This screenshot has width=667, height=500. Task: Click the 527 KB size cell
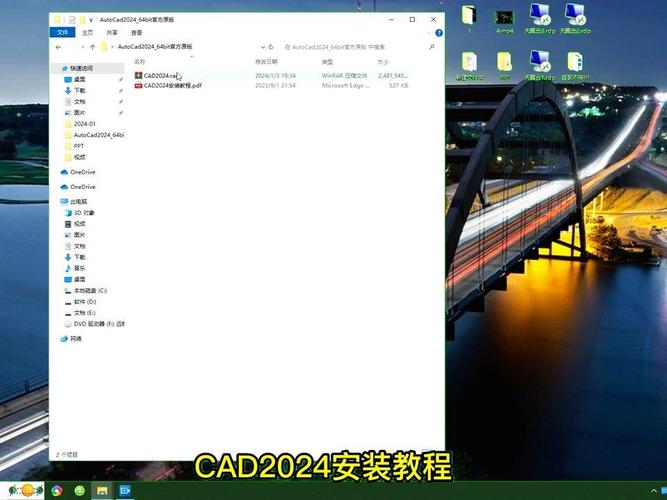pyautogui.click(x=399, y=86)
